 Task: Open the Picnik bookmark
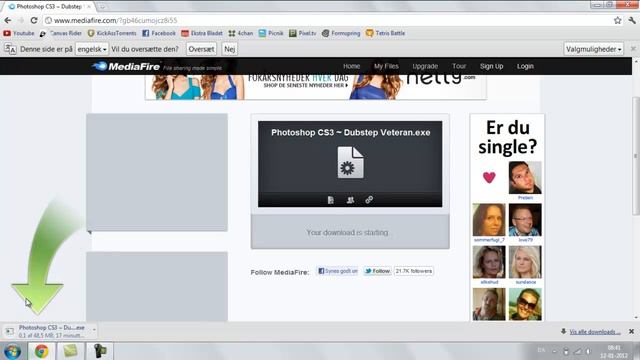[271, 33]
